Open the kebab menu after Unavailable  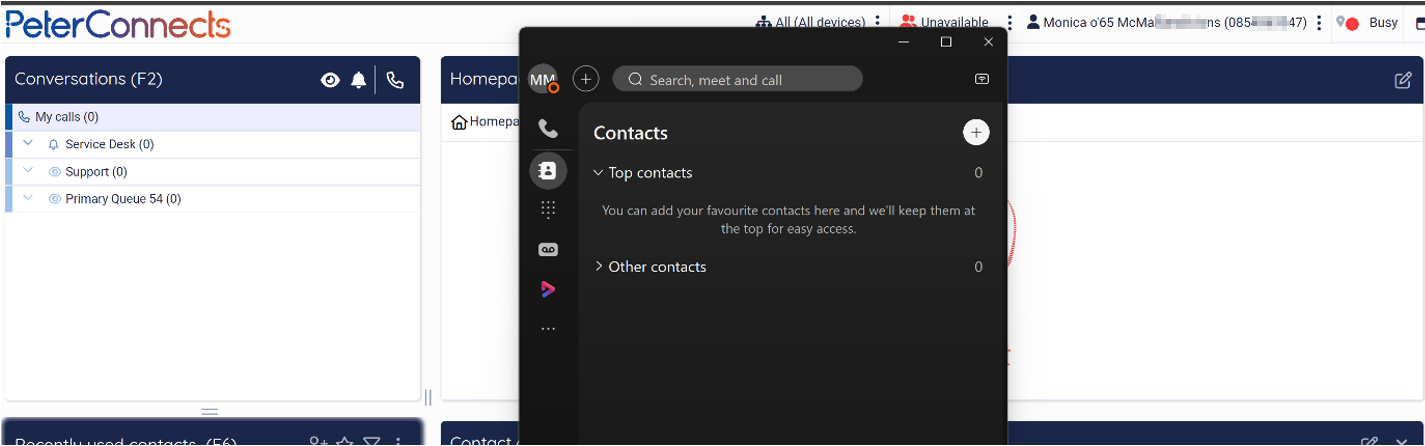point(1010,22)
